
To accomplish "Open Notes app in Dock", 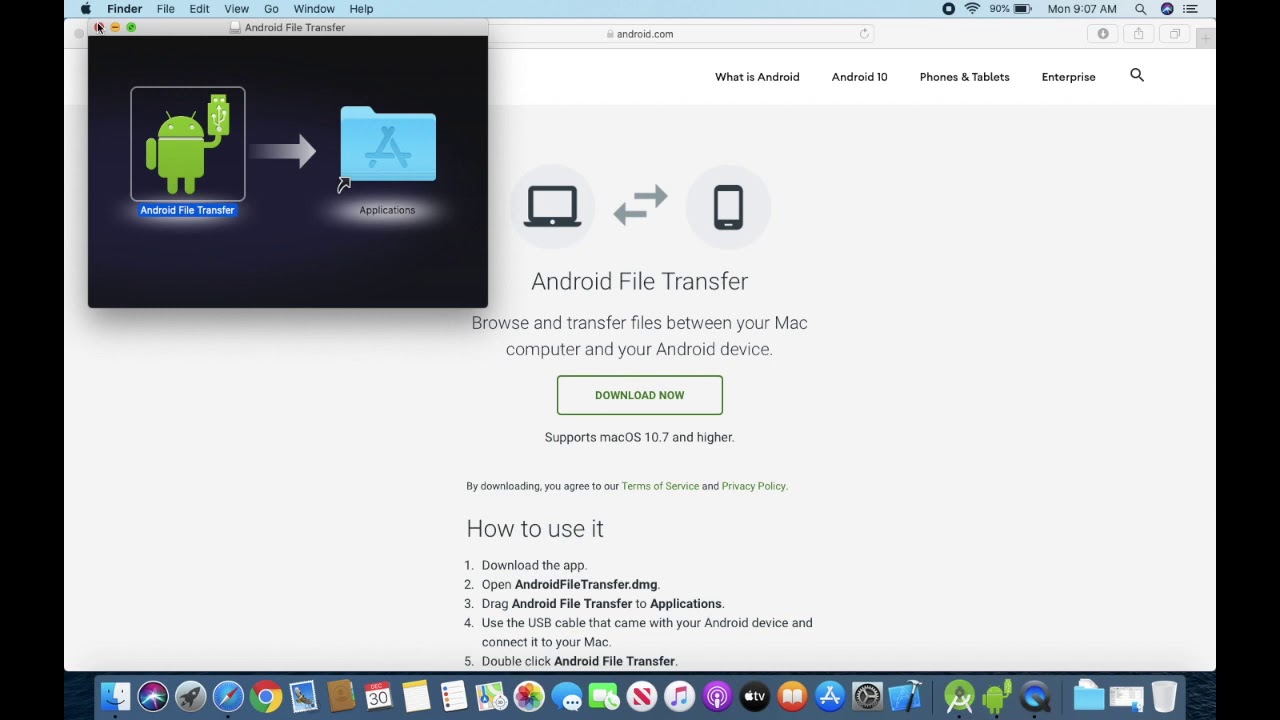I will coord(416,696).
